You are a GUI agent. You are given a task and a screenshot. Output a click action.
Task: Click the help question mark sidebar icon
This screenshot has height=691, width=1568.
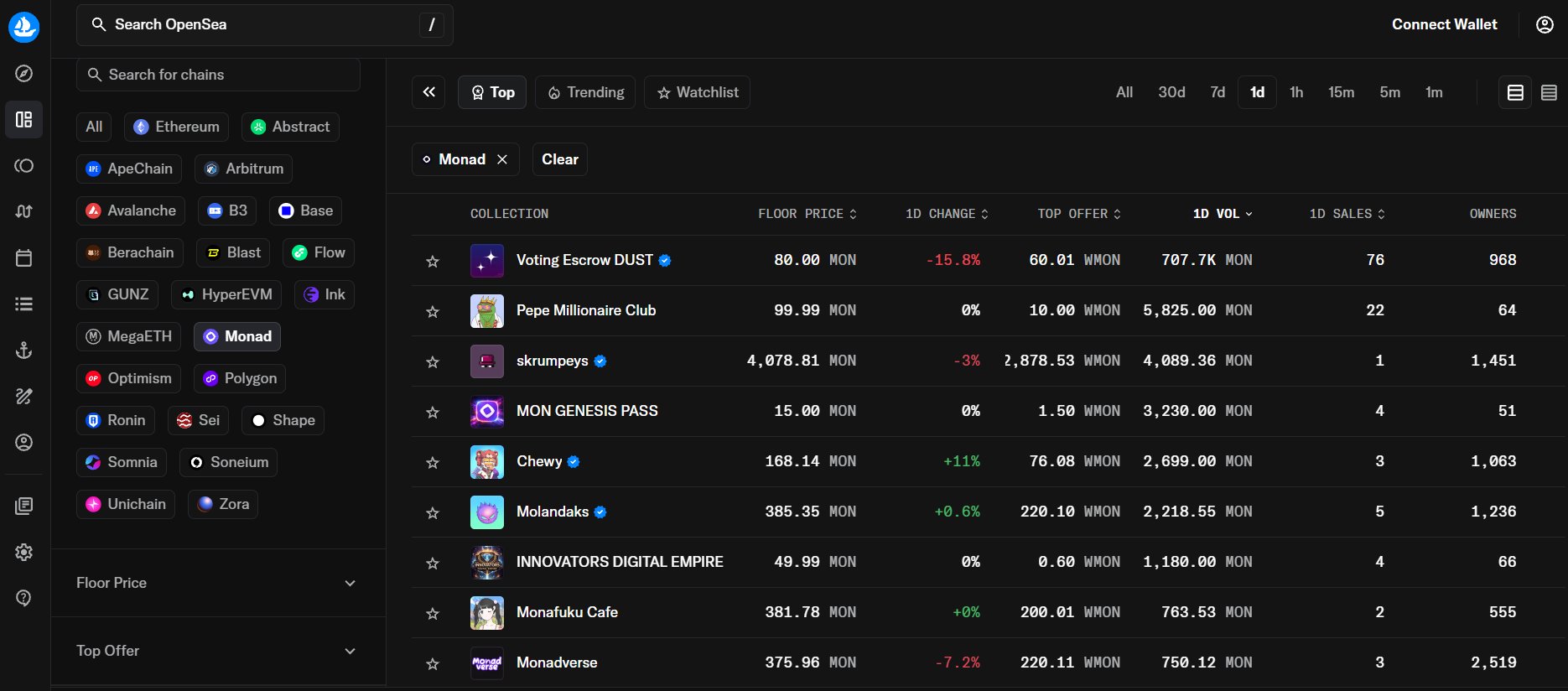(x=24, y=598)
